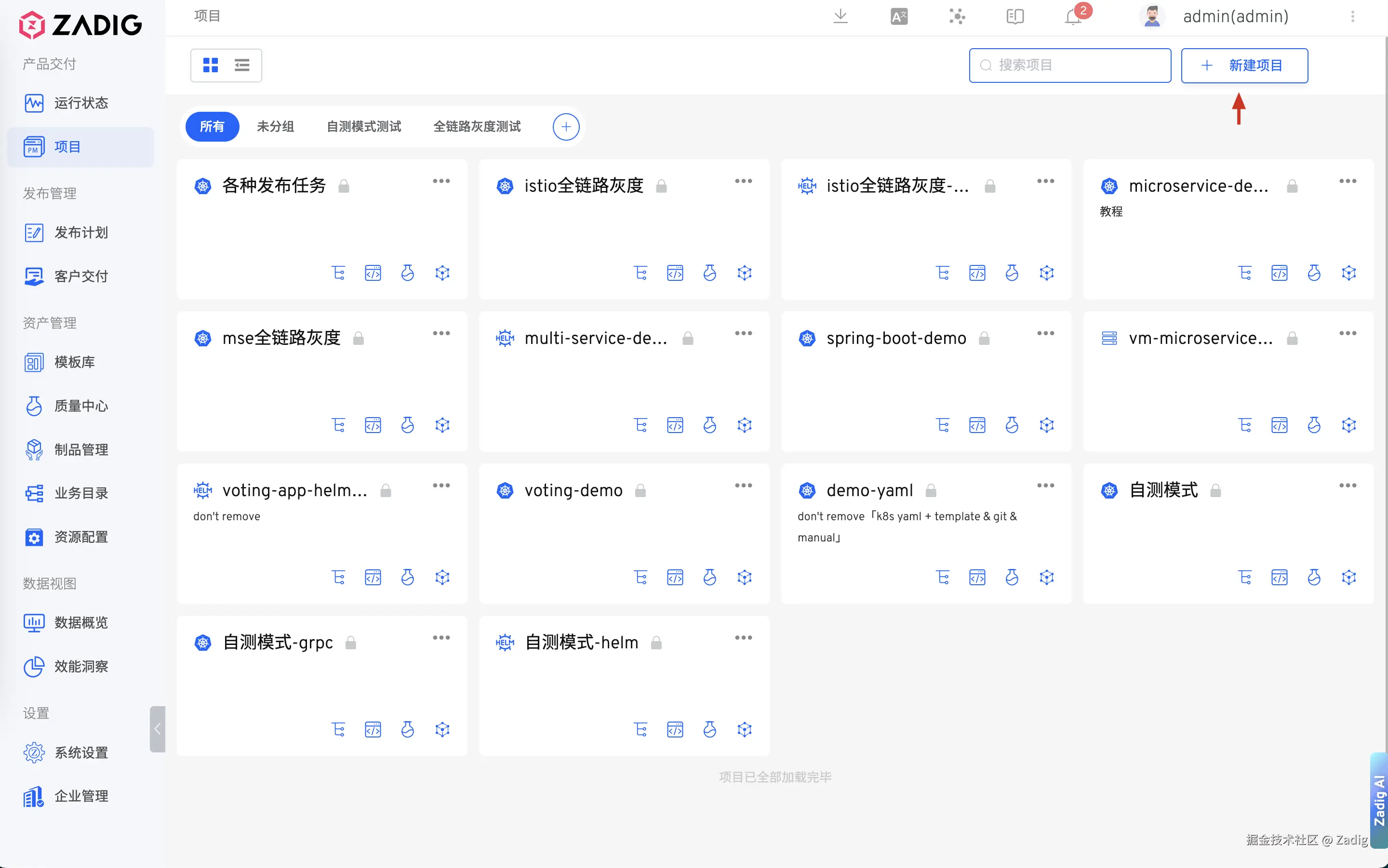Image resolution: width=1388 pixels, height=868 pixels.
Task: Open the documentation book icon
Action: pyautogui.click(x=1014, y=17)
